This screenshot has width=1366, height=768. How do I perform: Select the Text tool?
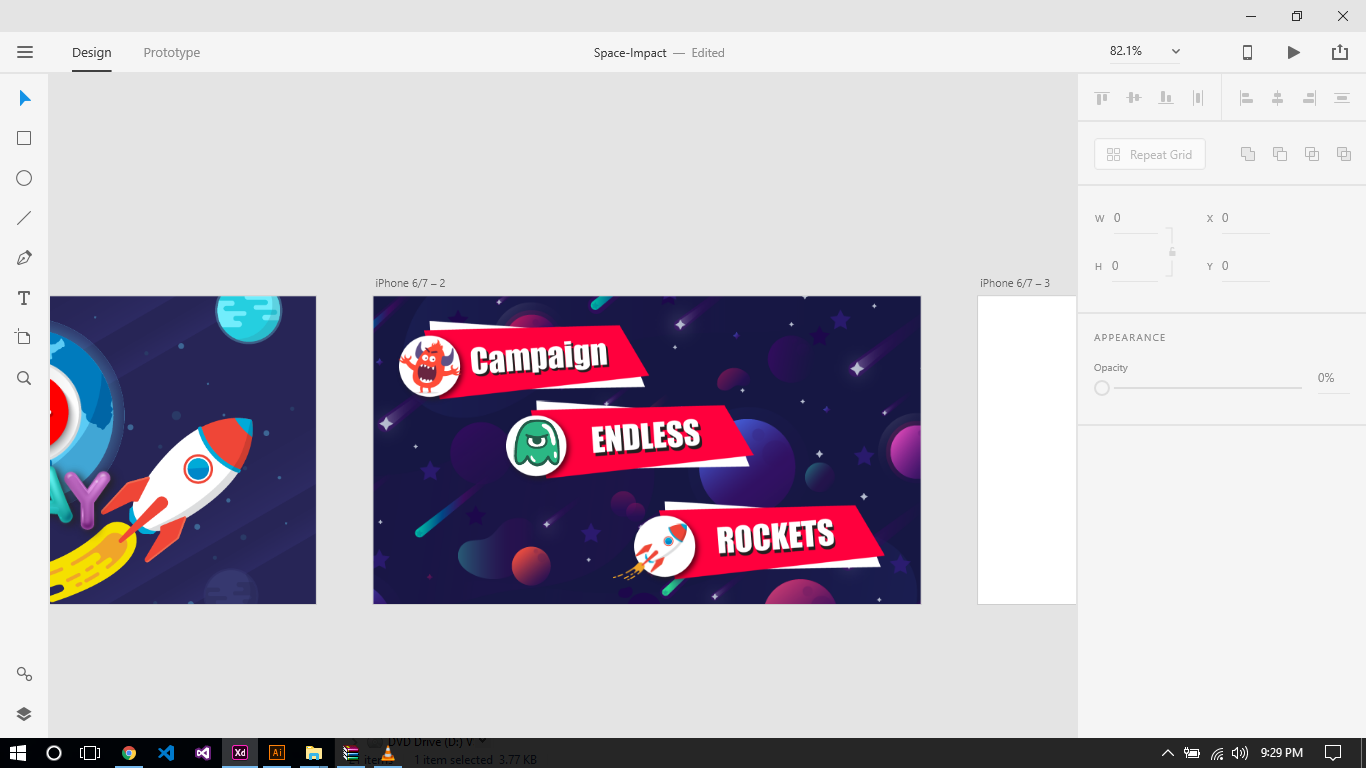[24, 298]
